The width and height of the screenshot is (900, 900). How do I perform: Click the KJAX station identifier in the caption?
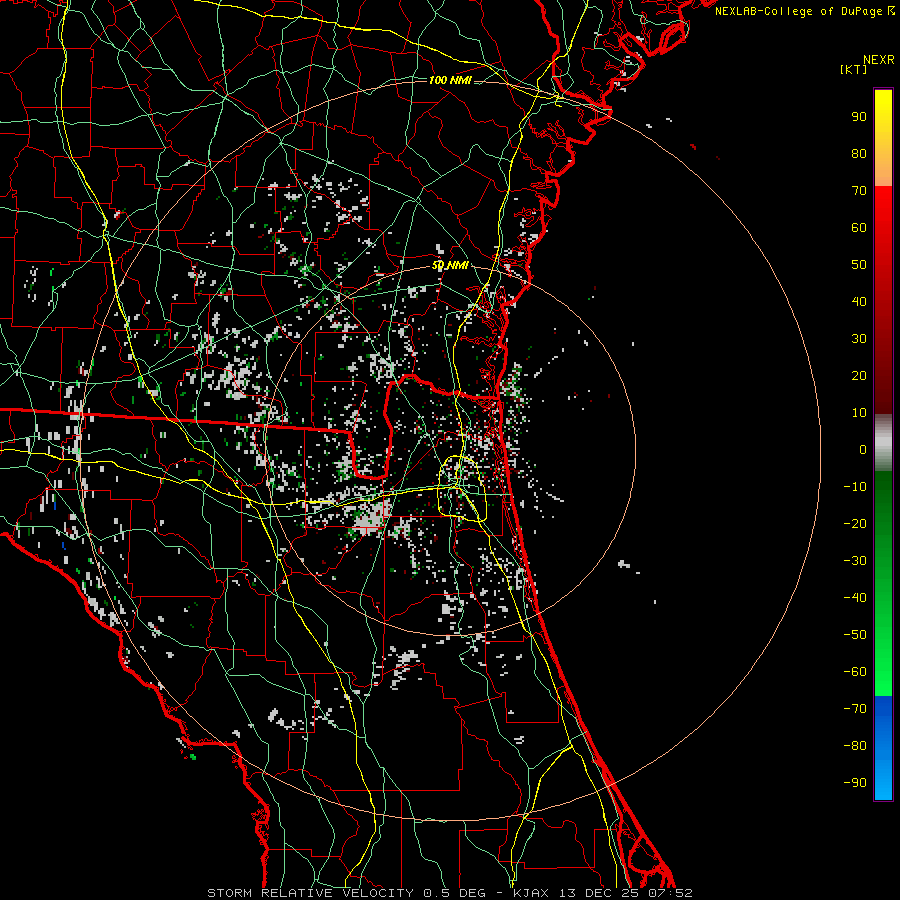(x=531, y=893)
